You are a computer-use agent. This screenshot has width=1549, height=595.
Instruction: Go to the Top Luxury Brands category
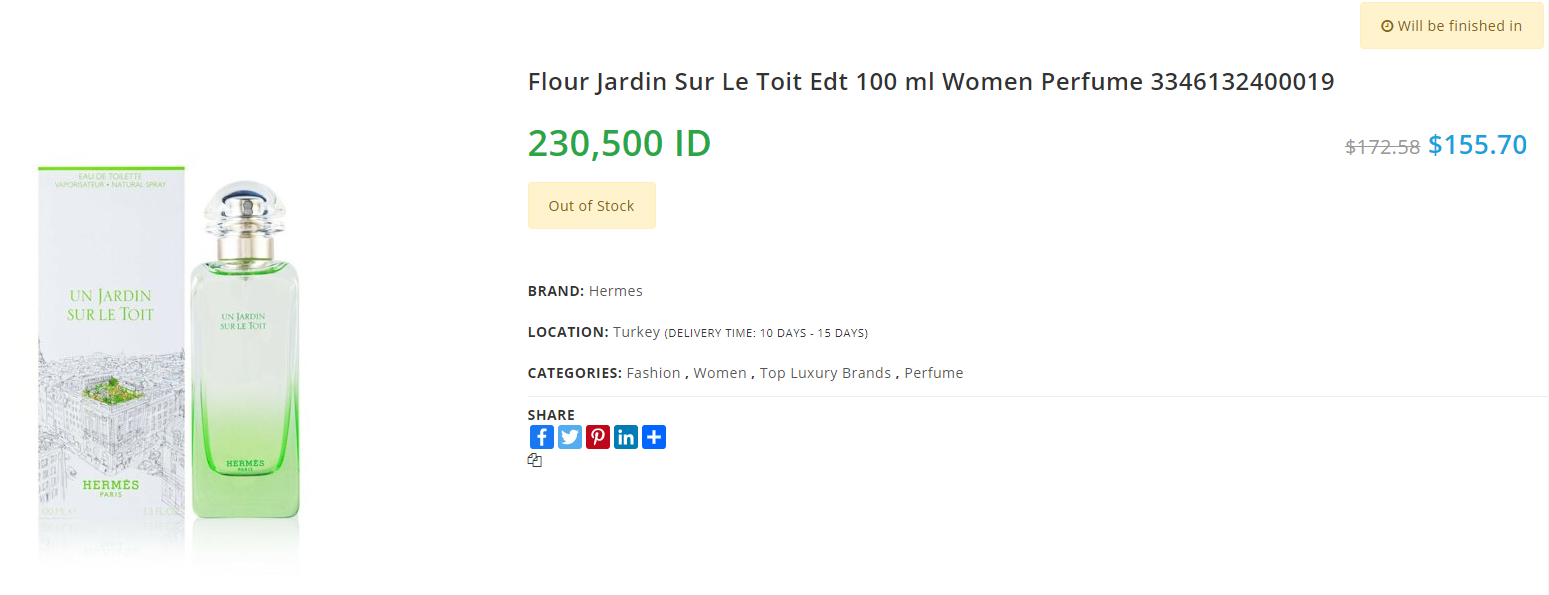click(x=825, y=373)
